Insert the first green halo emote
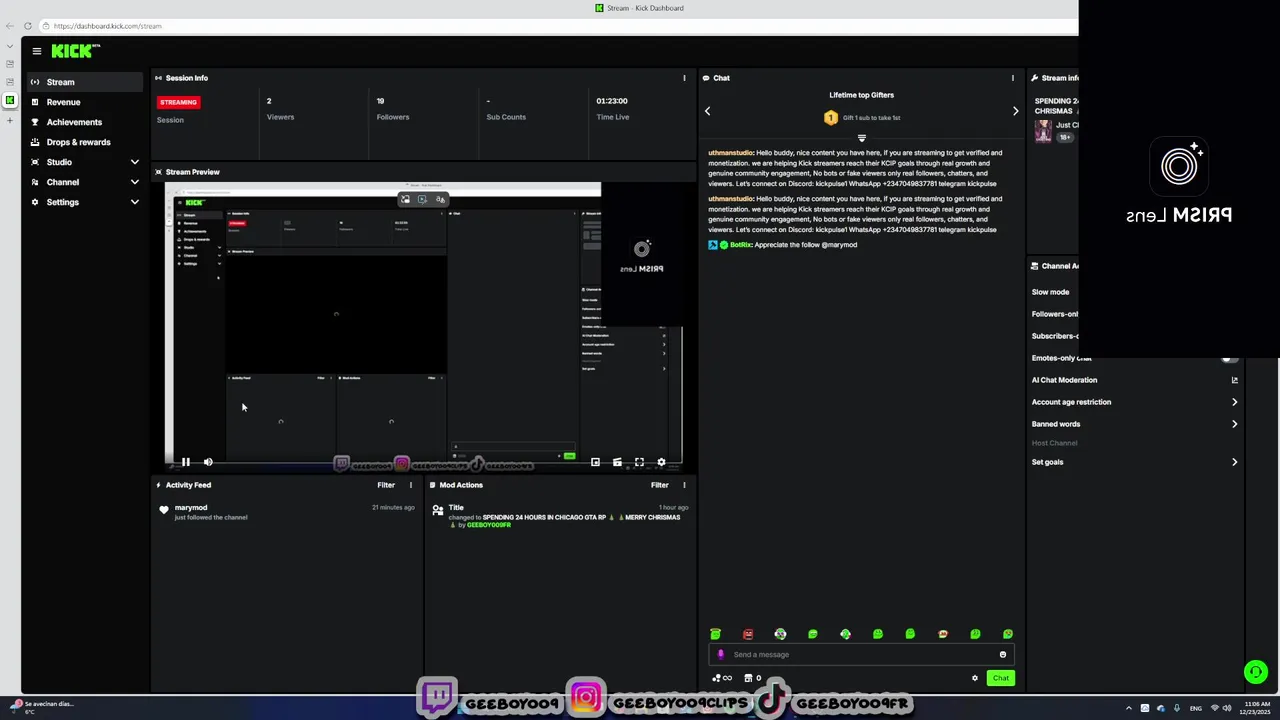The width and height of the screenshot is (1280, 720). click(x=715, y=634)
